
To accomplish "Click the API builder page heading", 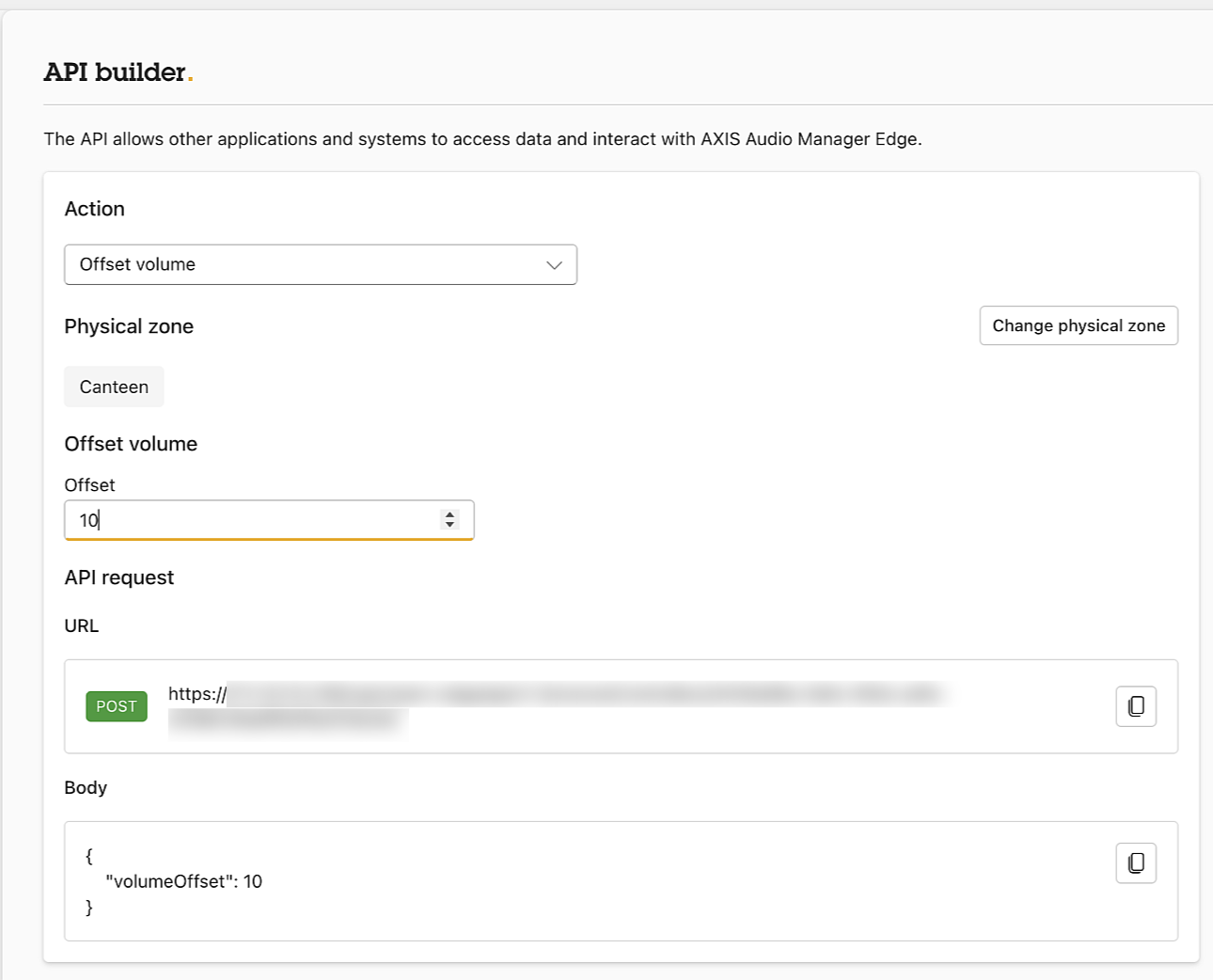I will coord(115,72).
